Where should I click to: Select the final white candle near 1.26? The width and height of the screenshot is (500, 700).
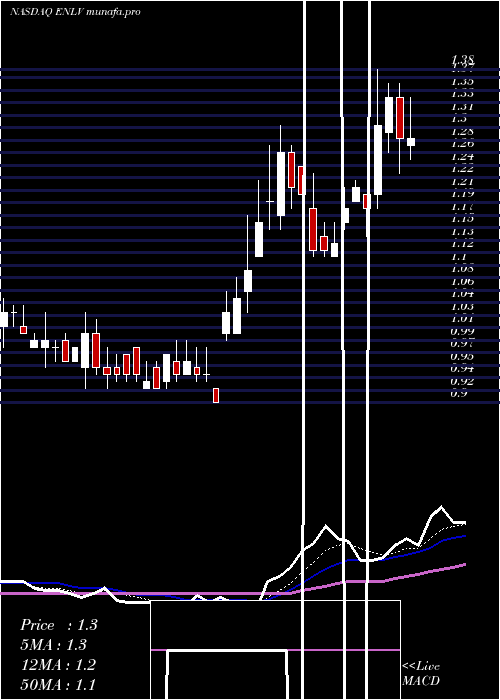point(411,142)
